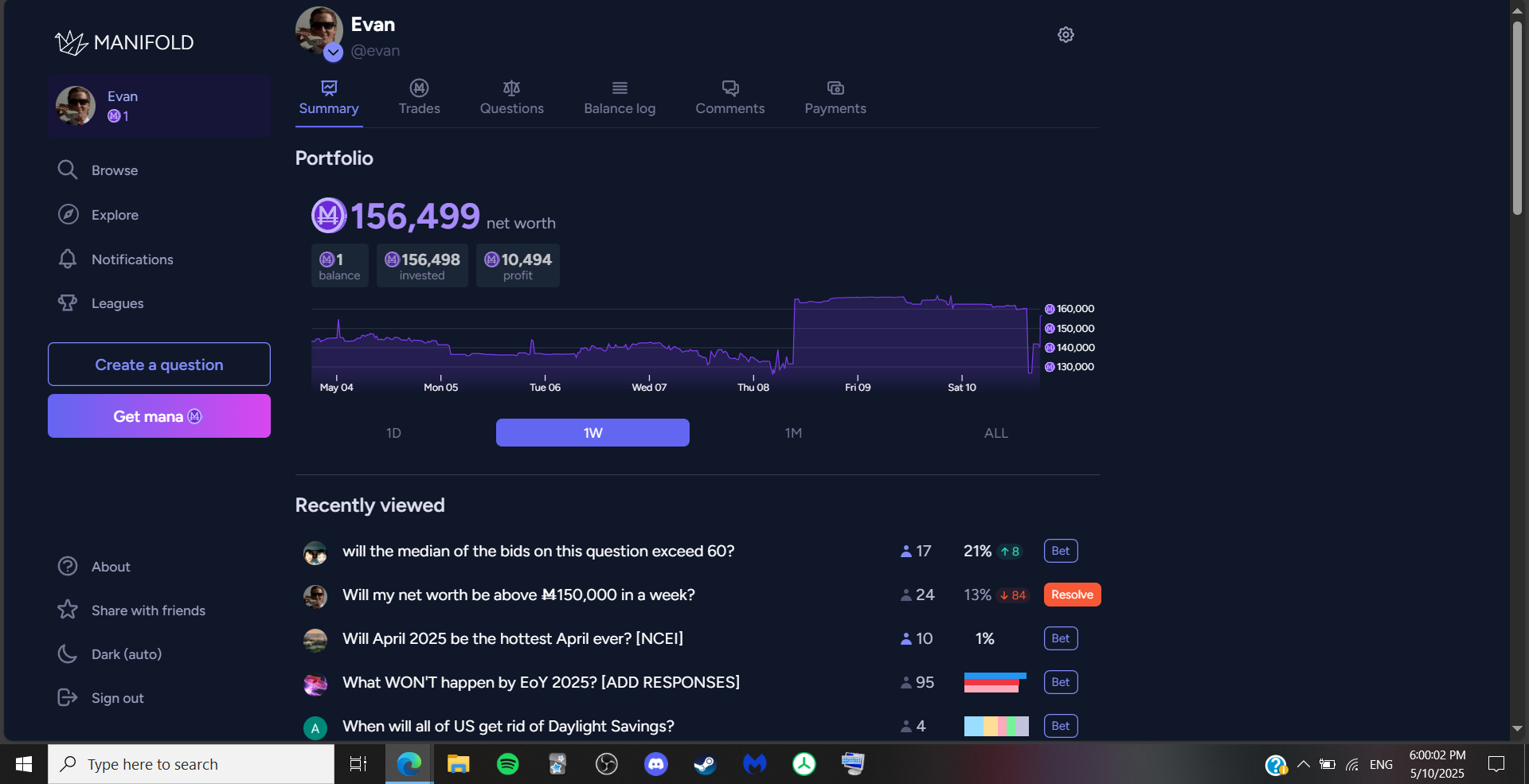Bet on hottest April ever question
1529x784 pixels.
pos(1061,638)
